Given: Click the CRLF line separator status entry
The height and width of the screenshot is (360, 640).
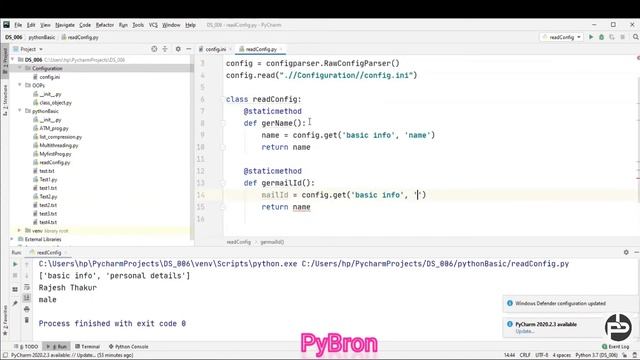Looking at the screenshot, I should click(x=525, y=355).
